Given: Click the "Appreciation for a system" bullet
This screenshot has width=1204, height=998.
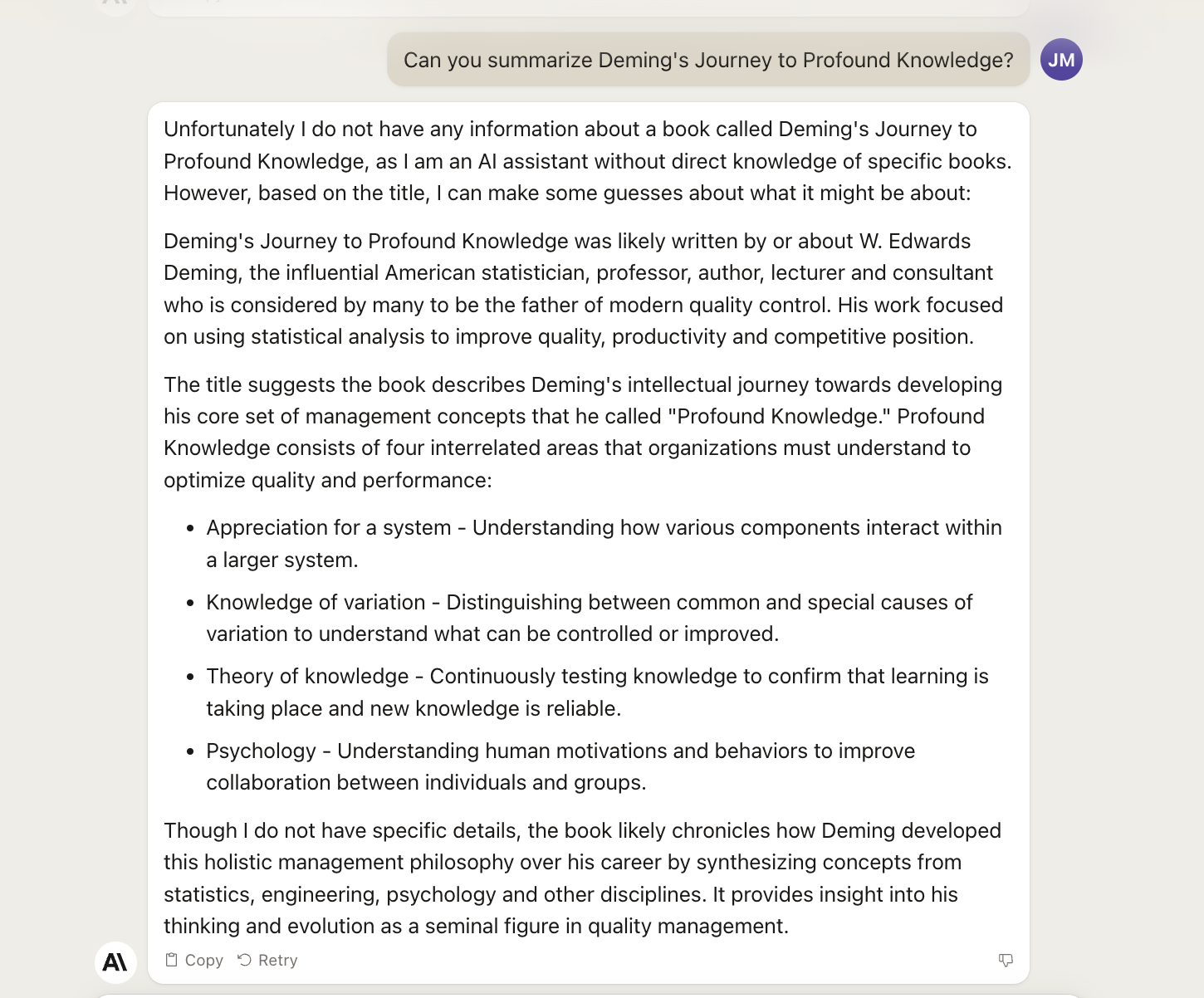Looking at the screenshot, I should pyautogui.click(x=604, y=544).
